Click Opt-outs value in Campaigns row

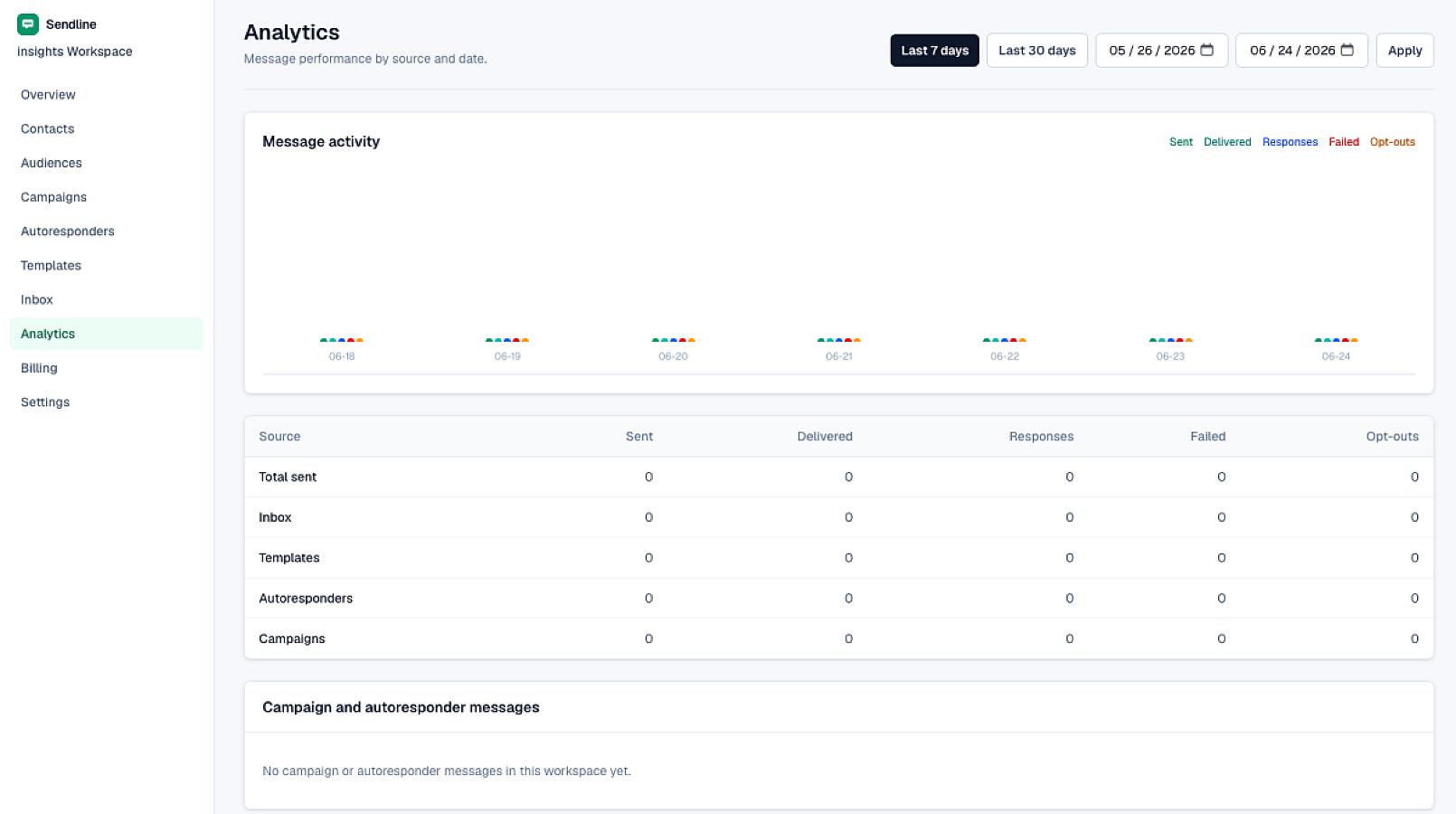tap(1414, 639)
